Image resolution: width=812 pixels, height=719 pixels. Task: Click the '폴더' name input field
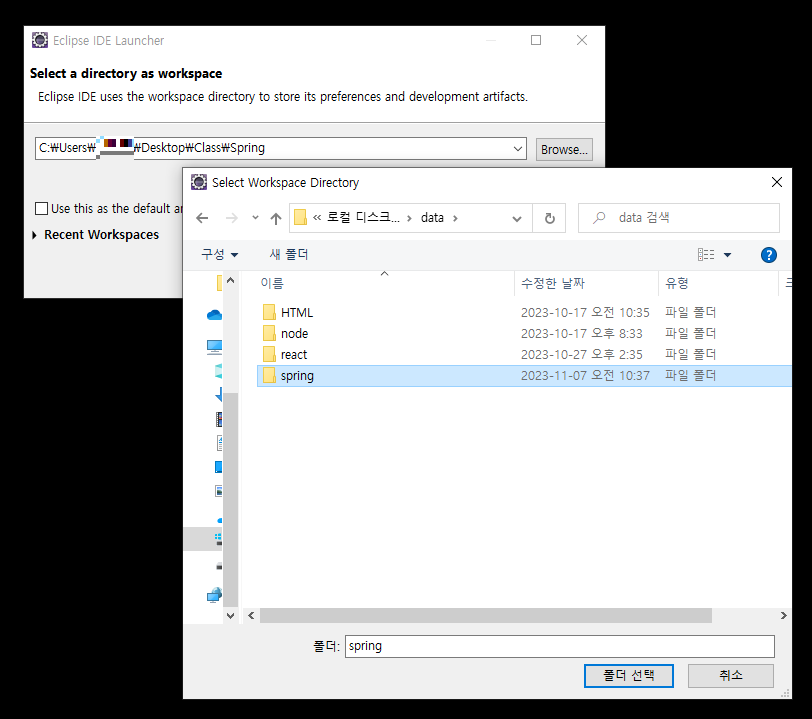click(560, 646)
